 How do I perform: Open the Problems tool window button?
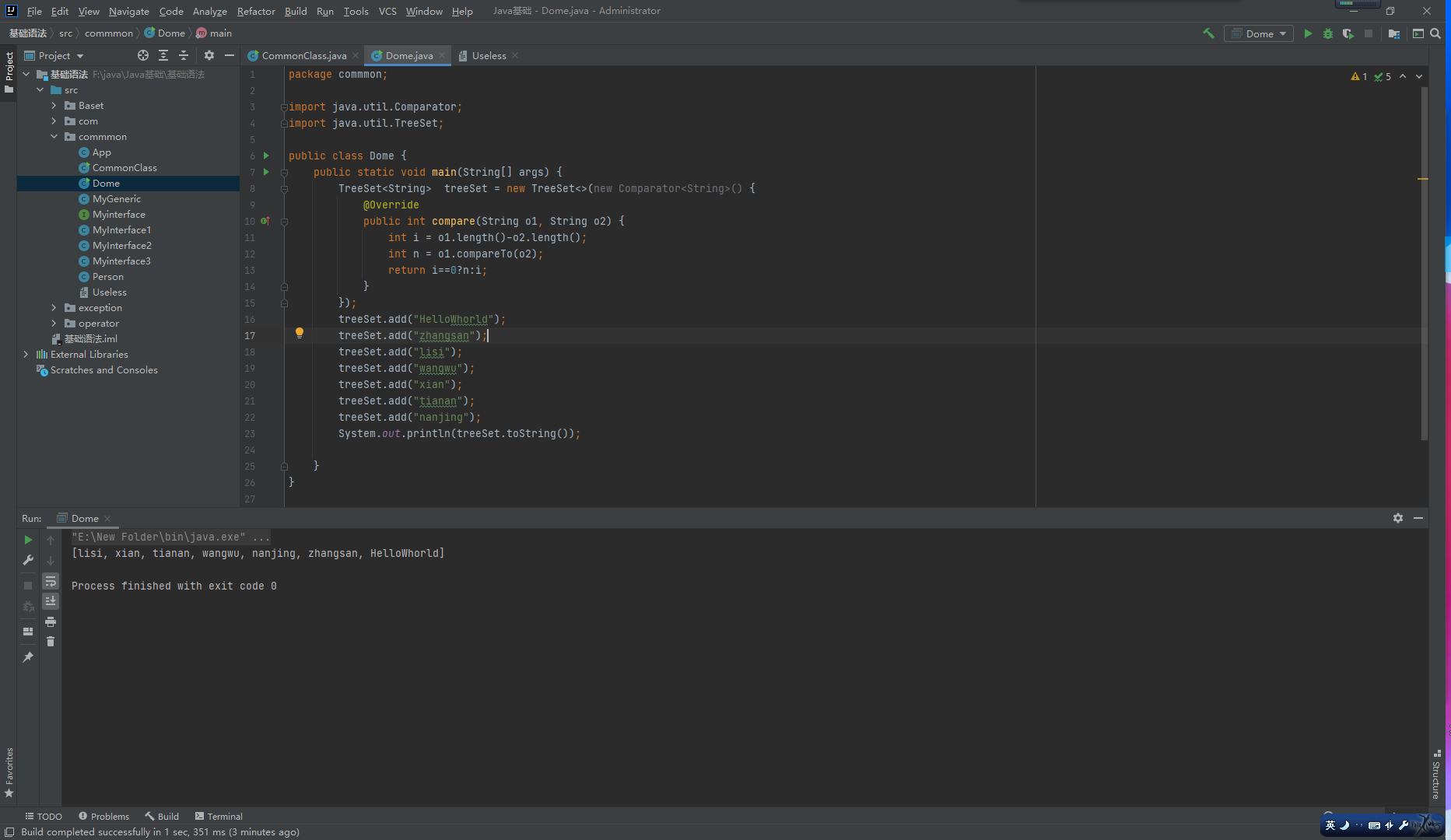tap(103, 816)
